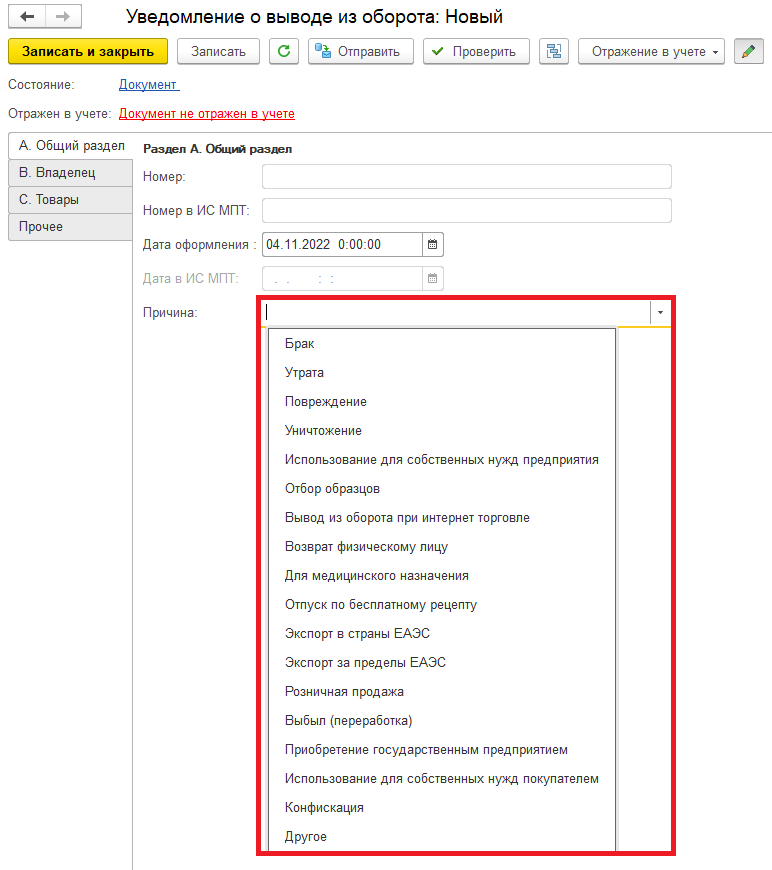
Task: Focus the Номер в ИС МПТ field
Action: pos(467,211)
